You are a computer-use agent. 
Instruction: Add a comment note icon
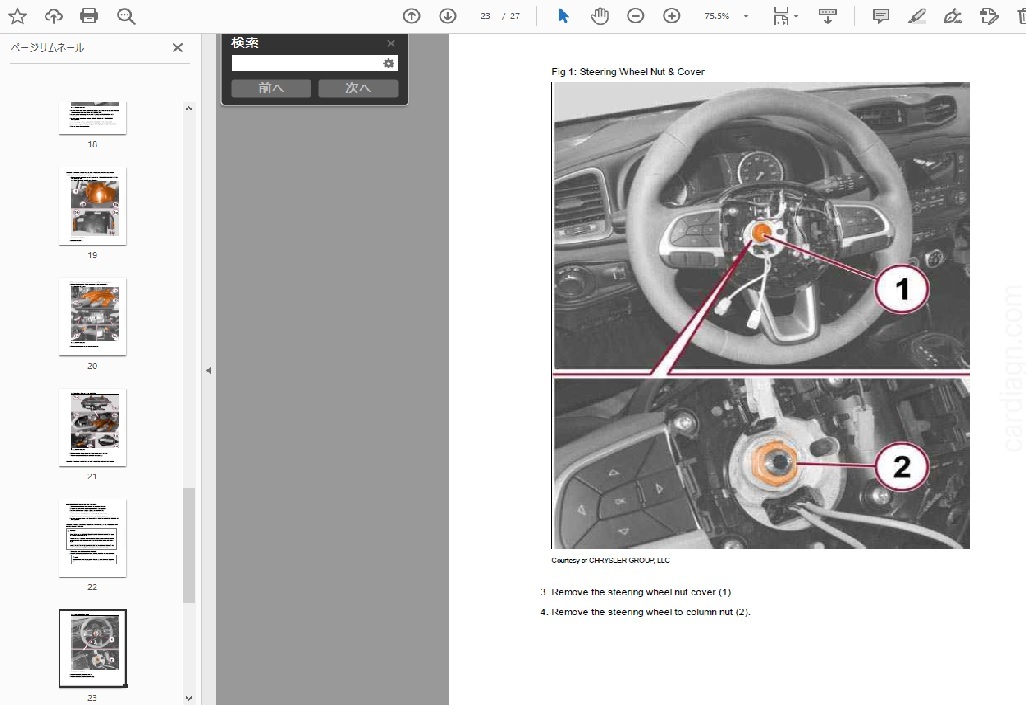coord(881,16)
